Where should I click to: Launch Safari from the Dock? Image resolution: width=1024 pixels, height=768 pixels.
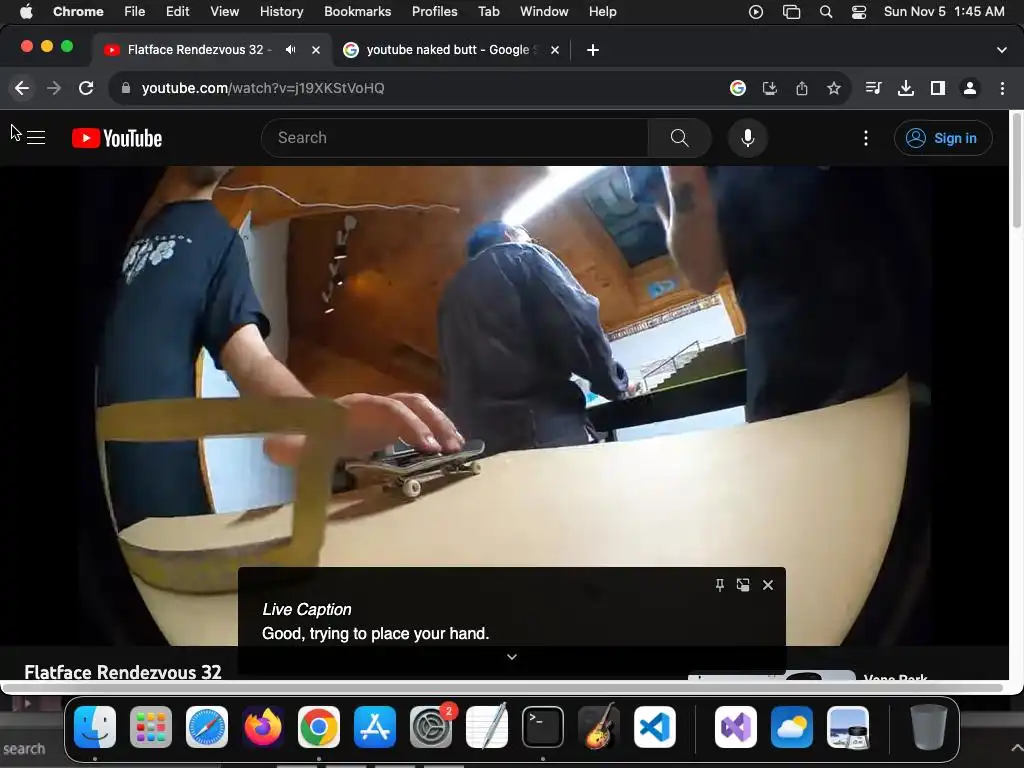pos(207,727)
